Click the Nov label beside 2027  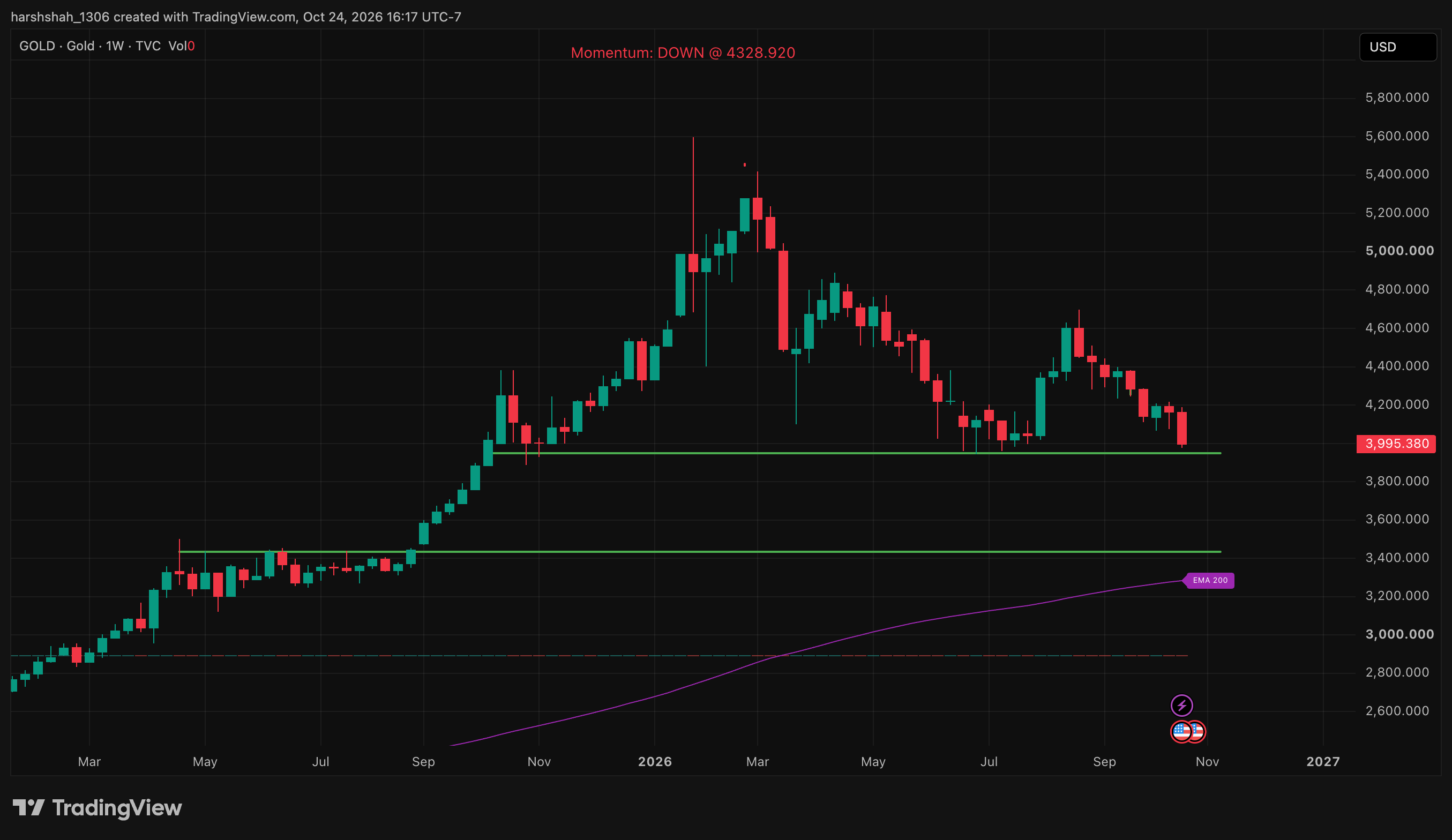click(x=1207, y=762)
